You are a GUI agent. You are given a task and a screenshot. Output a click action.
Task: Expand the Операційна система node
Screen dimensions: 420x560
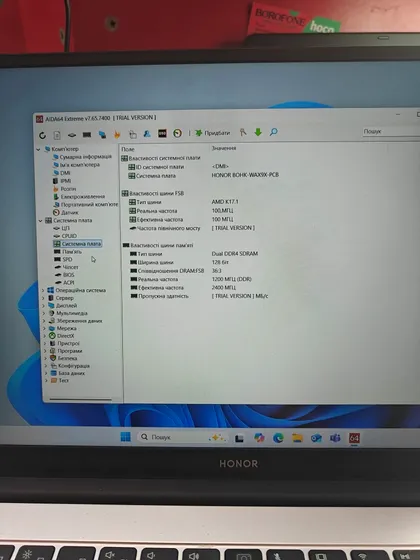click(x=43, y=290)
